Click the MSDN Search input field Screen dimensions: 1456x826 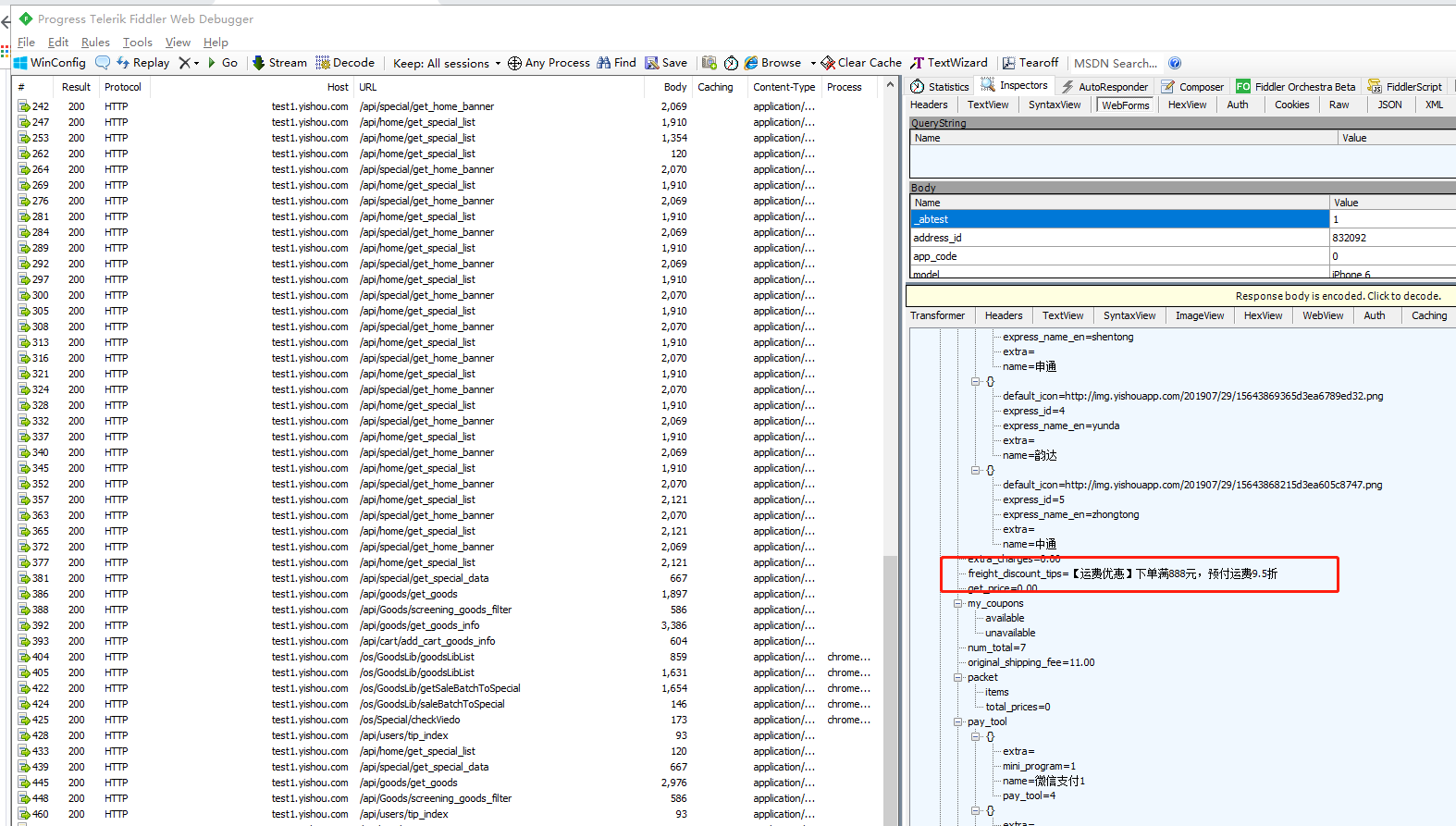[1115, 63]
